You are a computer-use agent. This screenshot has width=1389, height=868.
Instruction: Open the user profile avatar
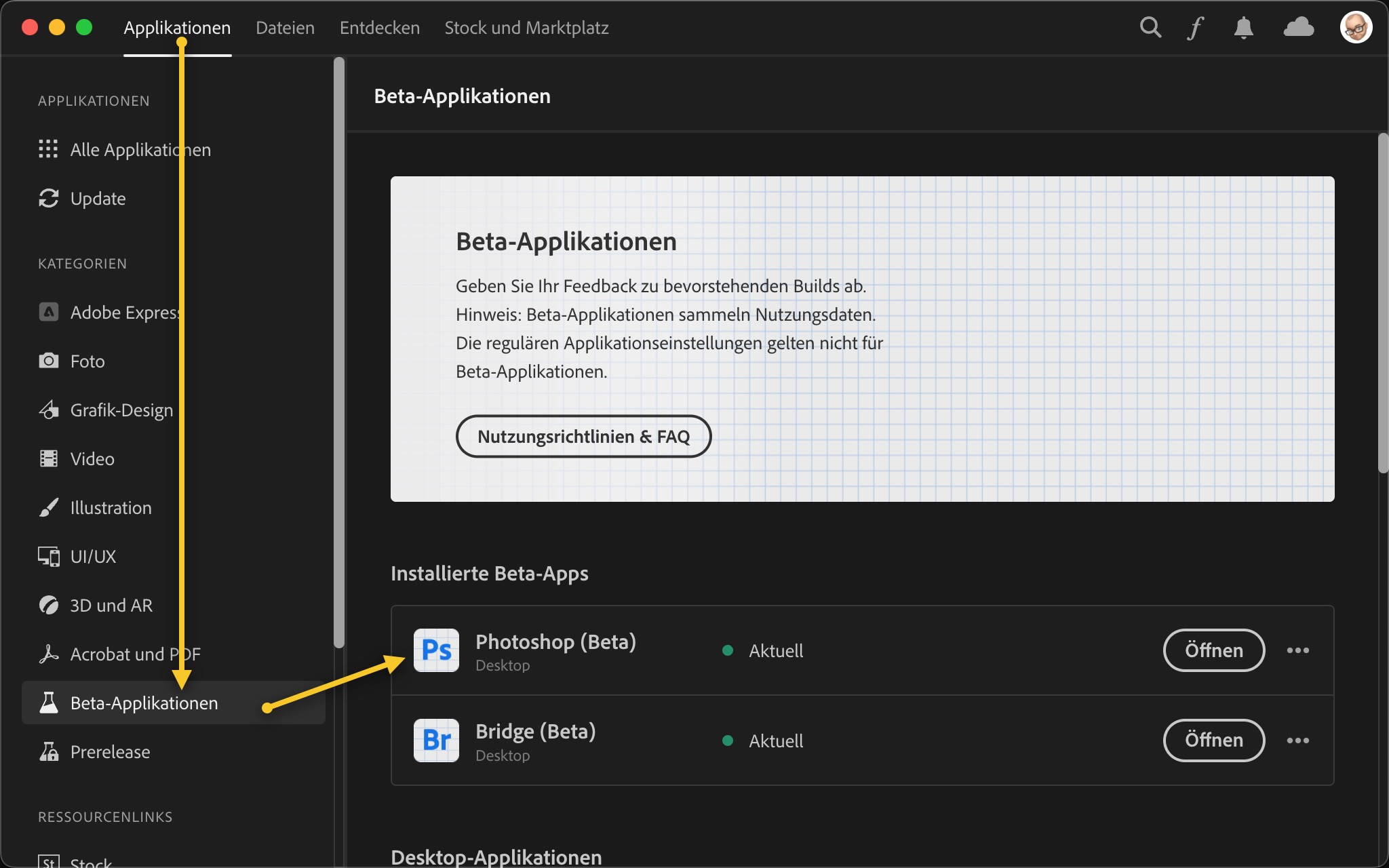click(1356, 28)
